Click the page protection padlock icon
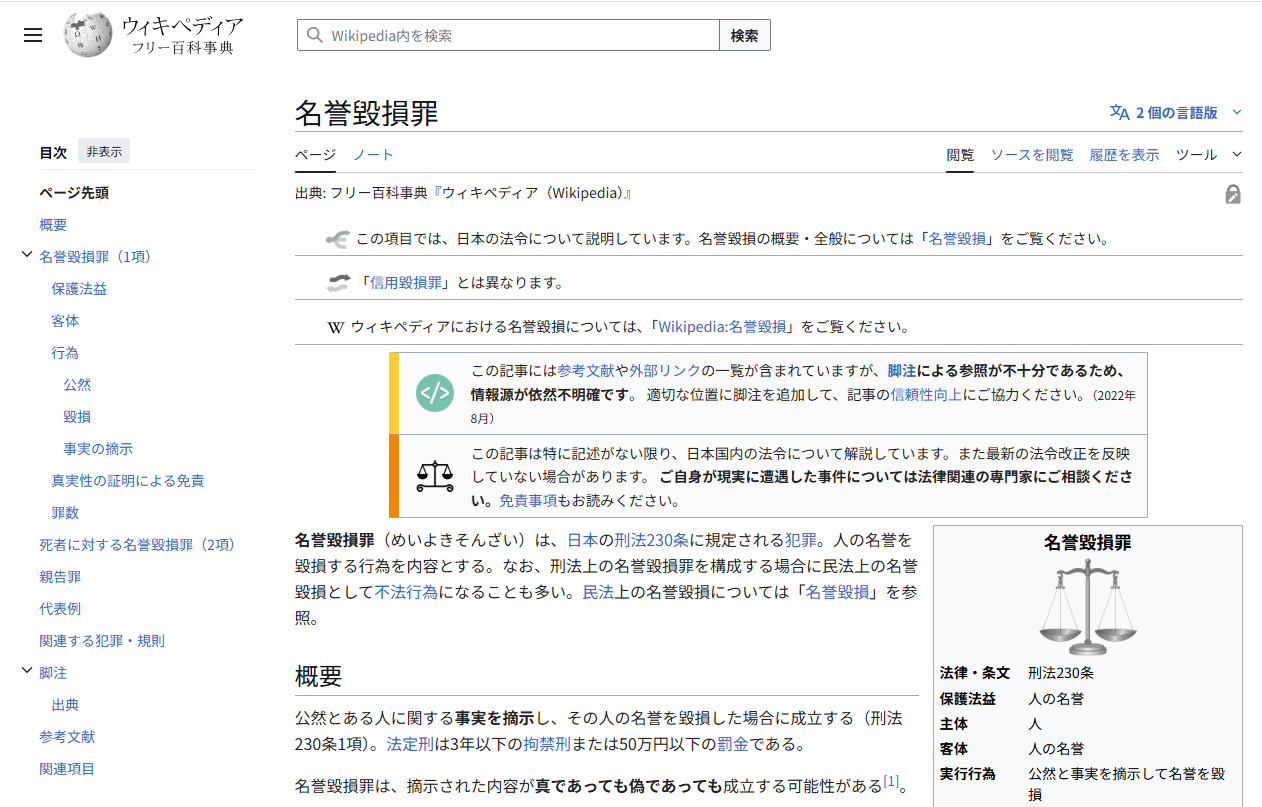Screen dimensions: 1262x807 (x=1233, y=194)
